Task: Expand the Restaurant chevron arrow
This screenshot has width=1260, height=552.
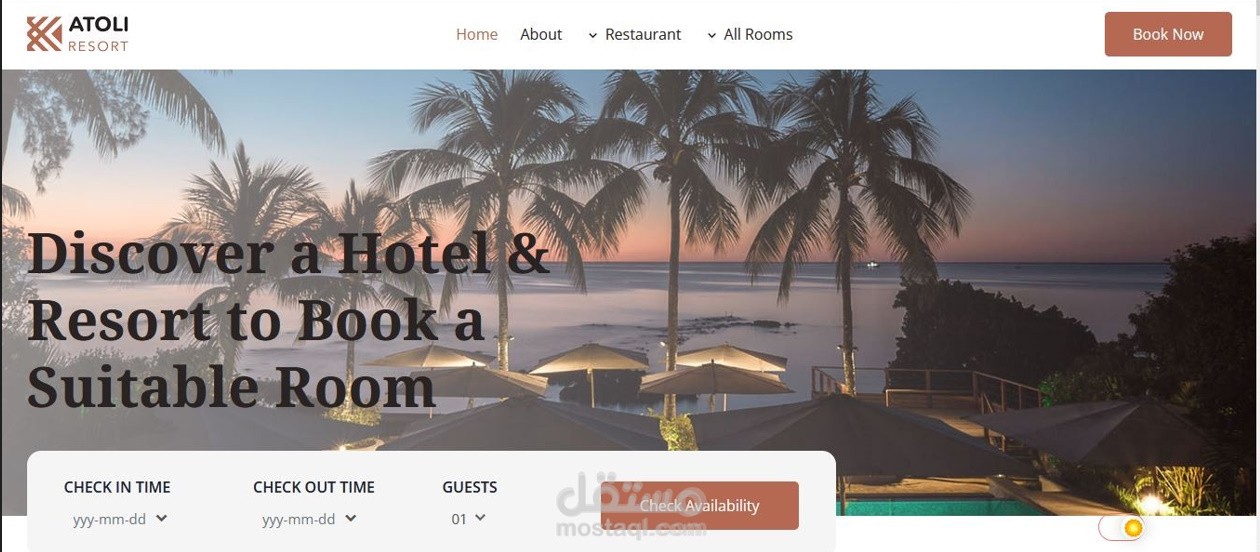Action: click(593, 35)
